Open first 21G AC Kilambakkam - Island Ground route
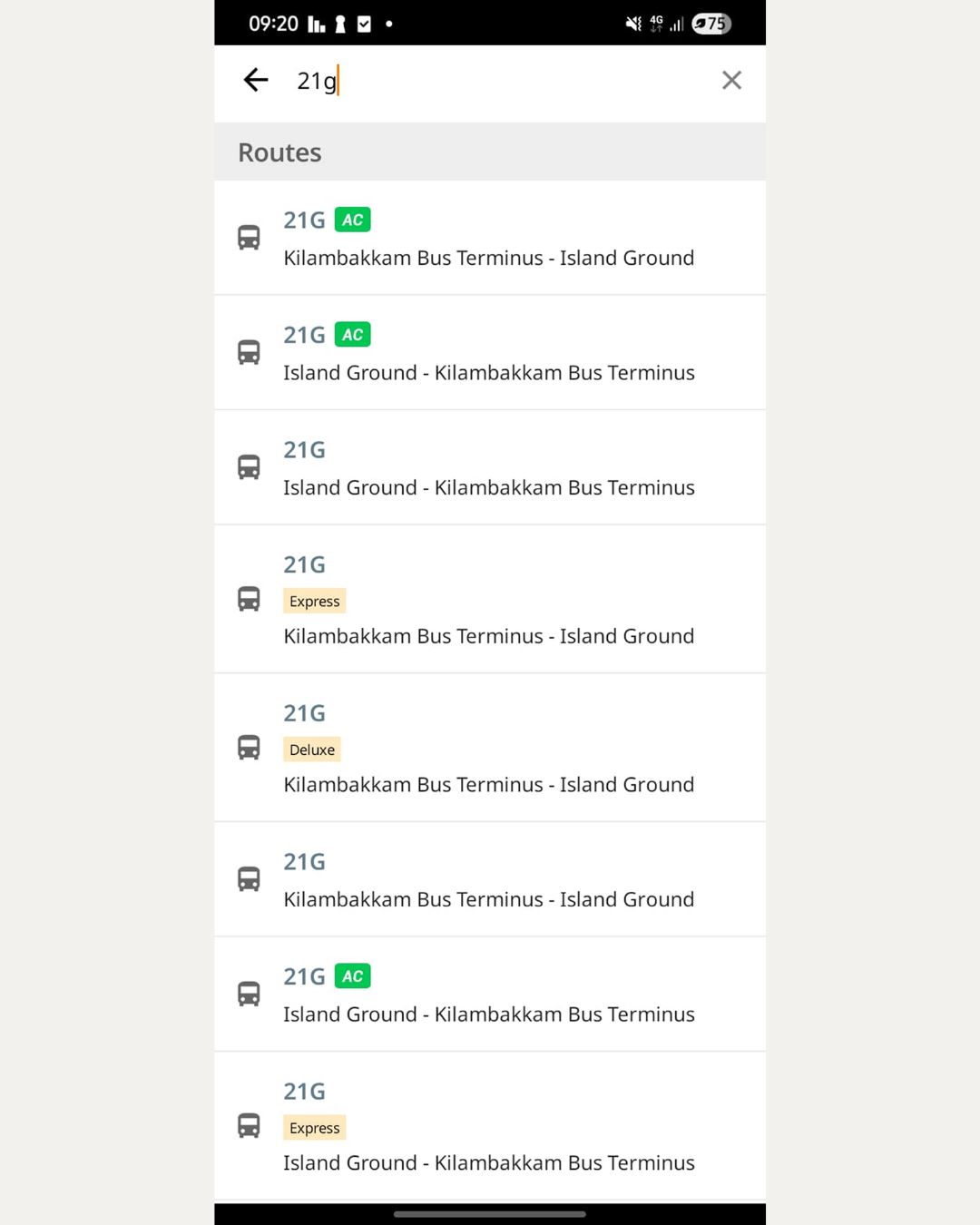980x1225 pixels. tap(490, 238)
